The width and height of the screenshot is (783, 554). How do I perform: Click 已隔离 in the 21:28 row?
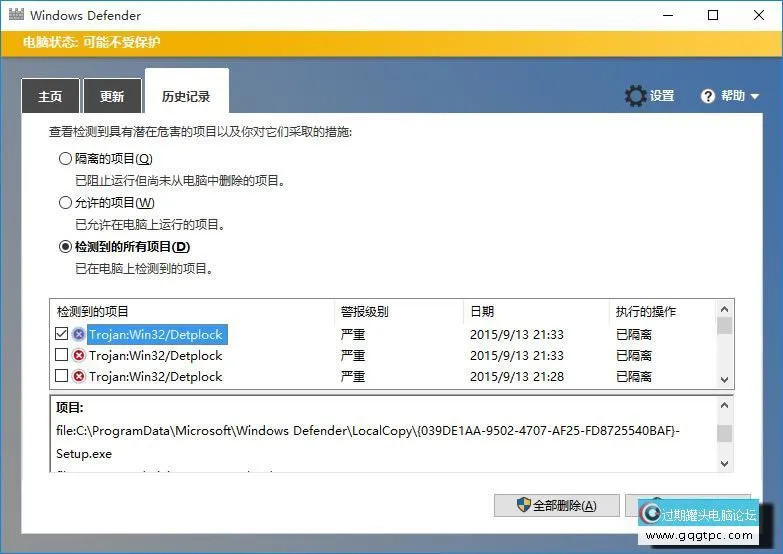(634, 376)
